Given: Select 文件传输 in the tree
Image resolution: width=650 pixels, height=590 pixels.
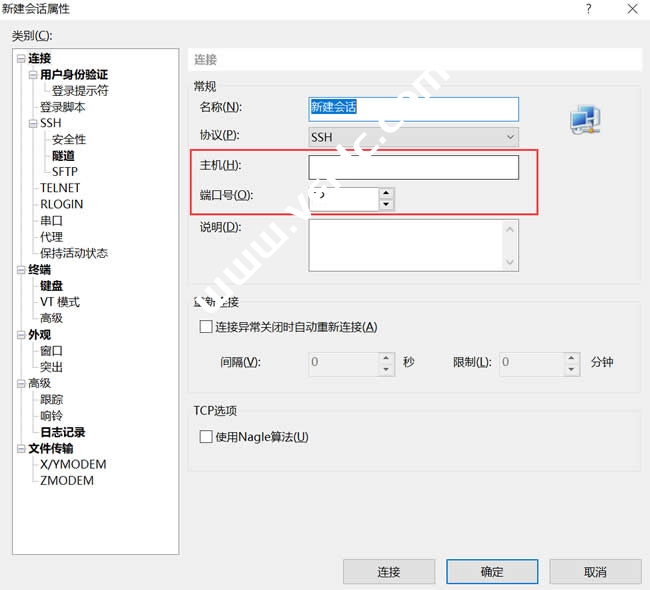Looking at the screenshot, I should [x=51, y=449].
